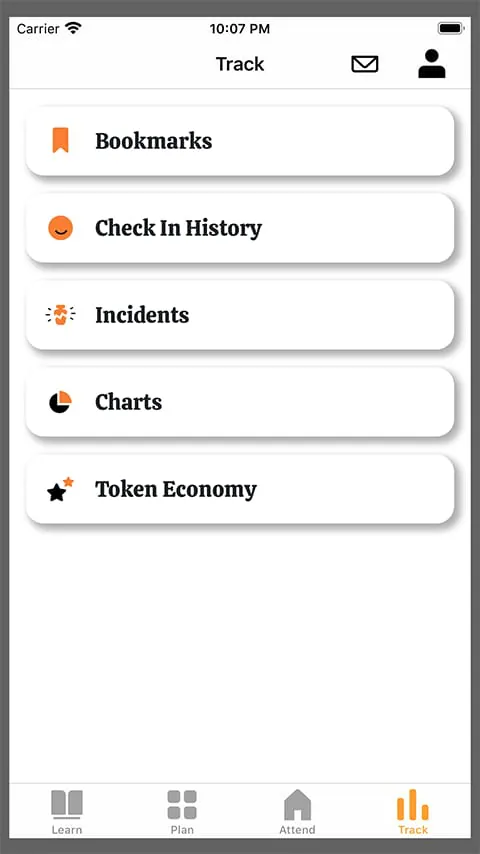Switch to the Plan tab label
This screenshot has height=854, width=480.
coord(182,829)
